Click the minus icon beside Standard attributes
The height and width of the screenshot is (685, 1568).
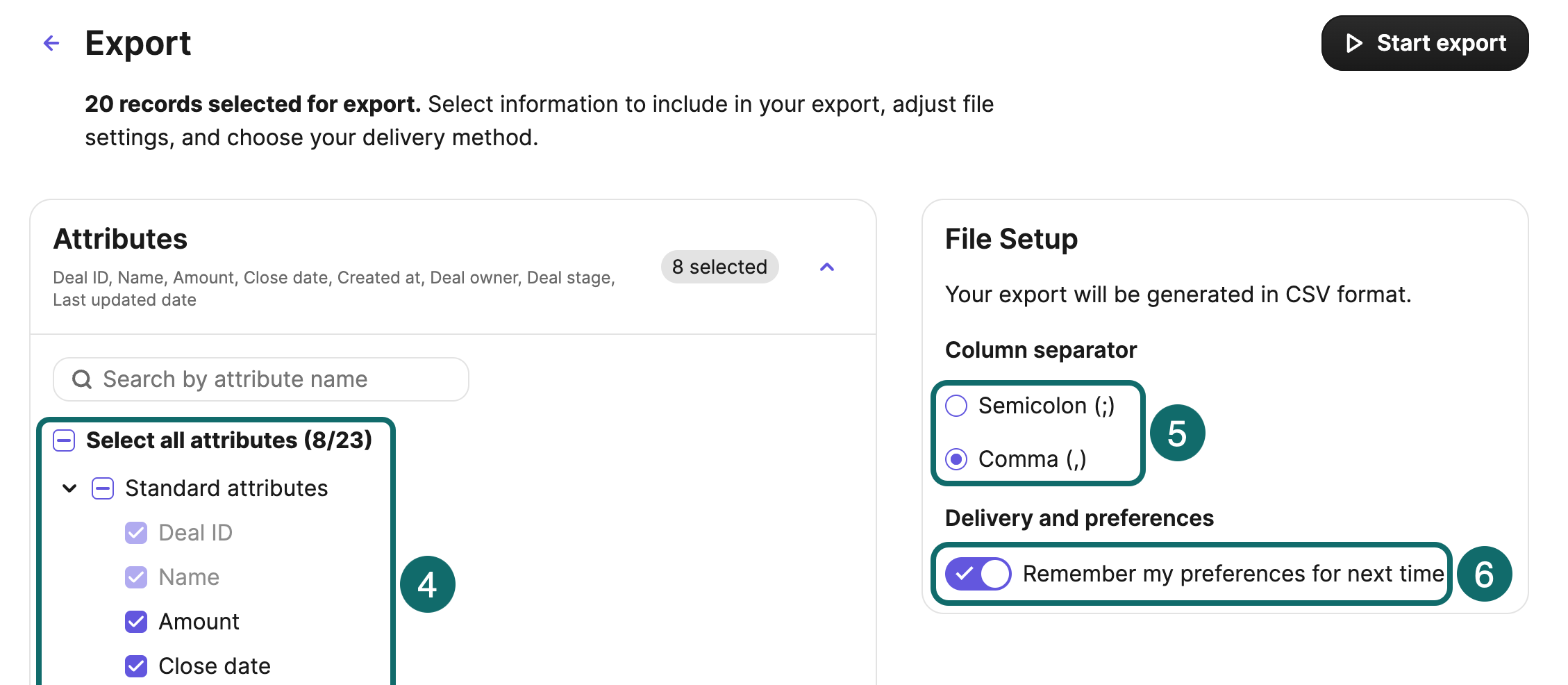point(103,488)
